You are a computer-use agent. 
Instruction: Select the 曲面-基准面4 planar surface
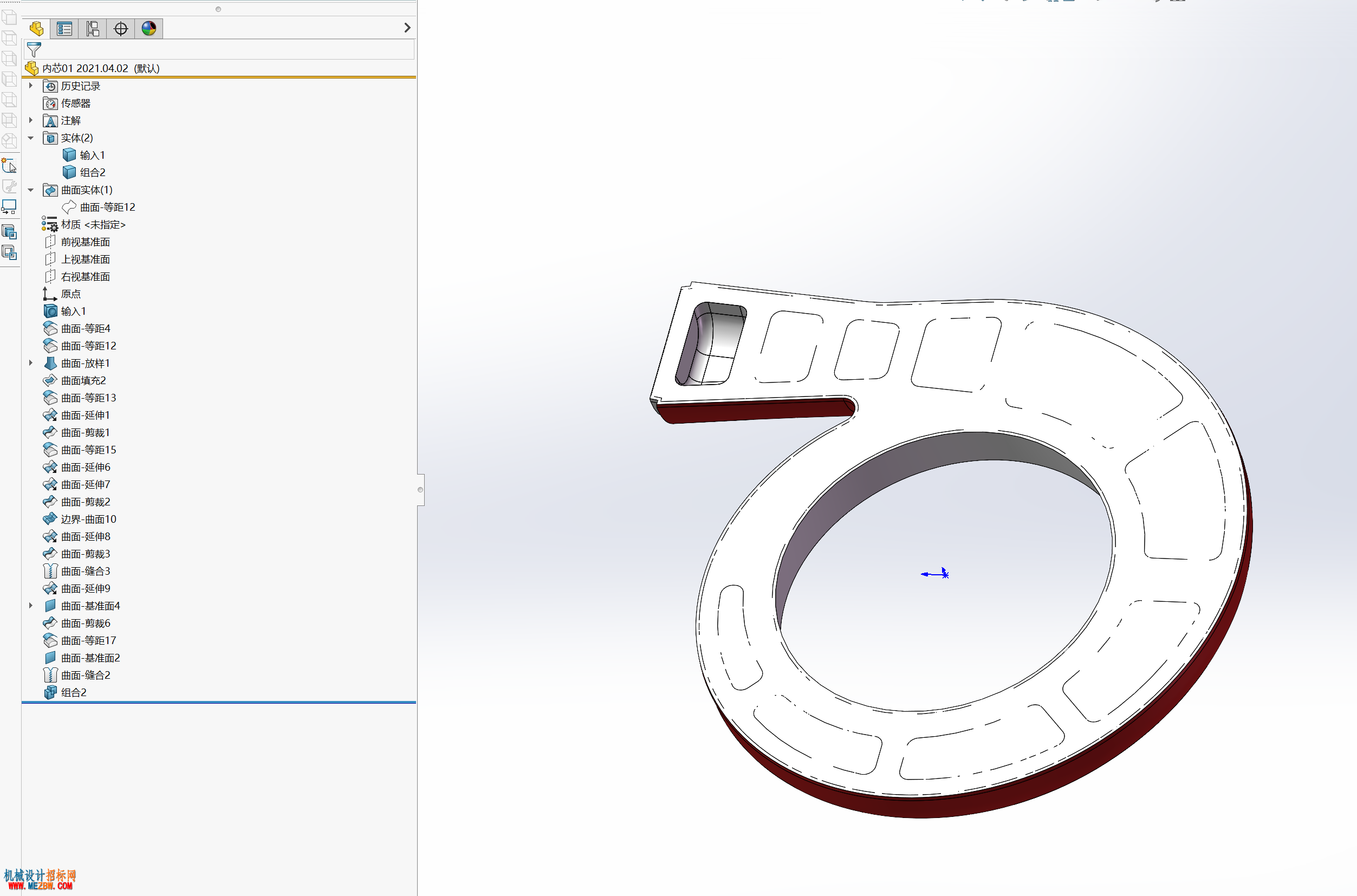pos(82,606)
